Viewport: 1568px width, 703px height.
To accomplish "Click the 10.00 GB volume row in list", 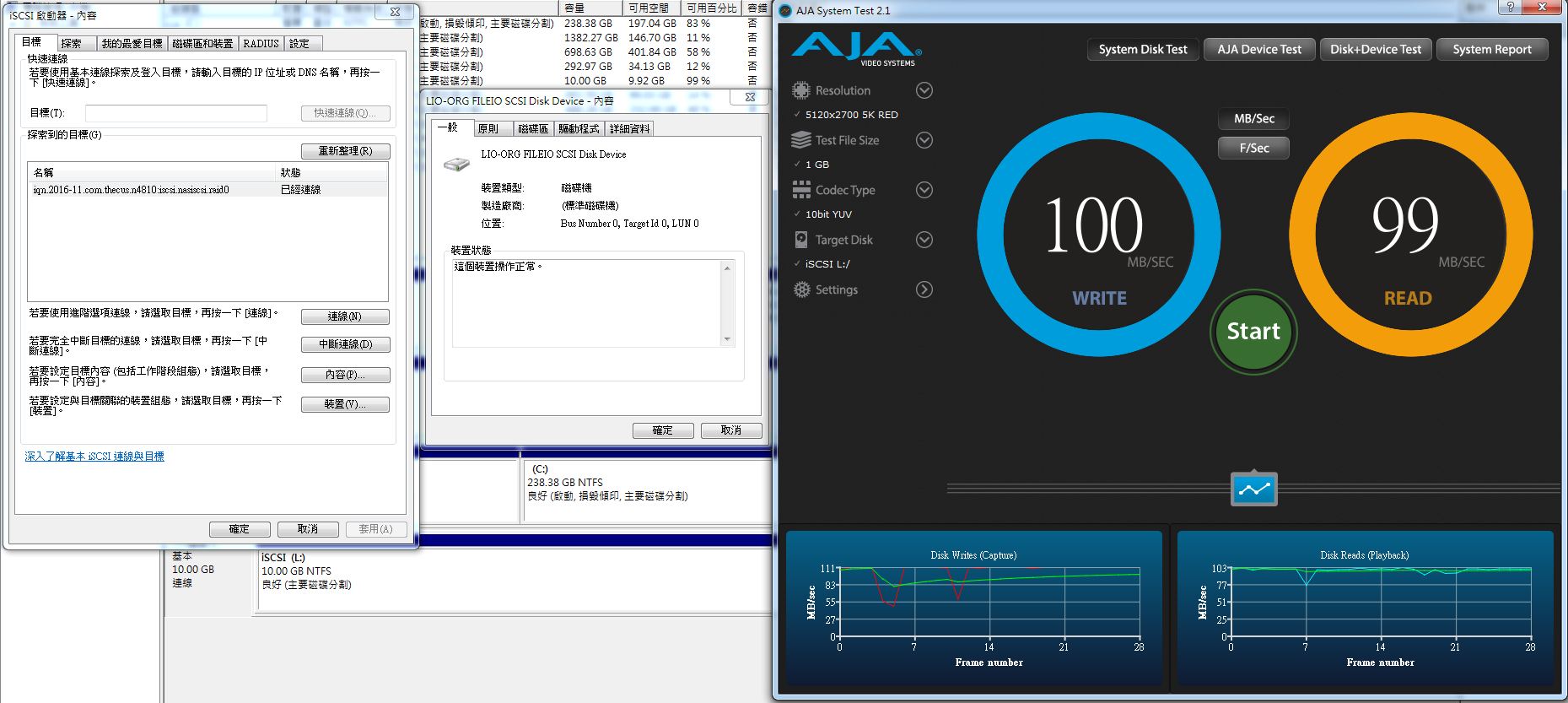I will 594,81.
